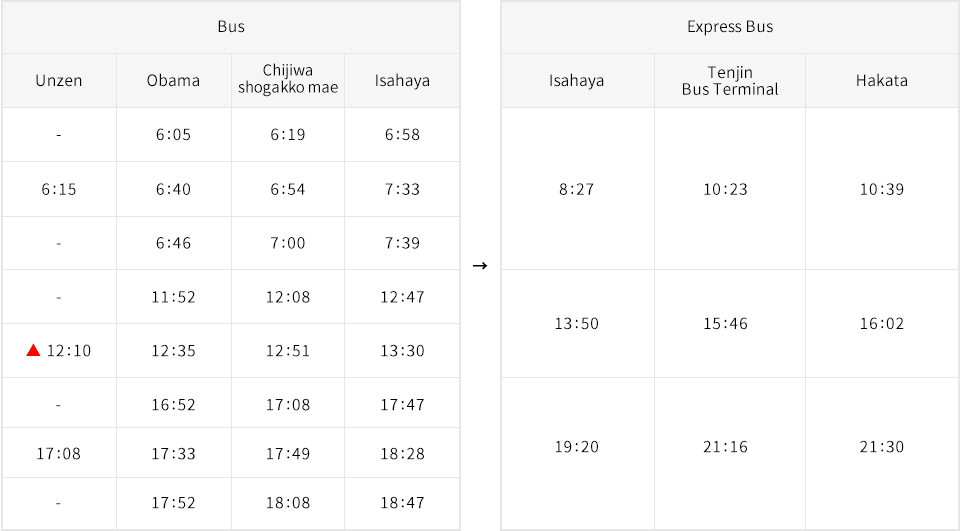The image size is (960, 531).
Task: Click the Chijiwa shogakko mae header
Action: click(288, 80)
